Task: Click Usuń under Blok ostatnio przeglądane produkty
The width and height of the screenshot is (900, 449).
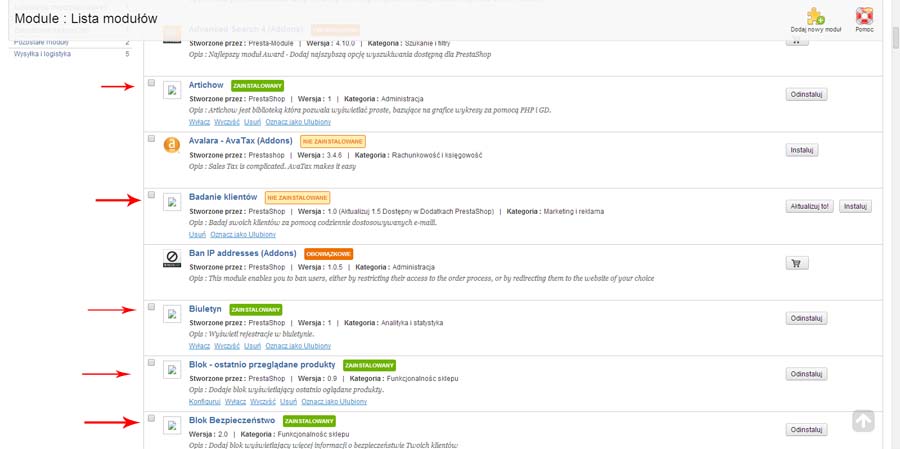Action: (x=289, y=402)
